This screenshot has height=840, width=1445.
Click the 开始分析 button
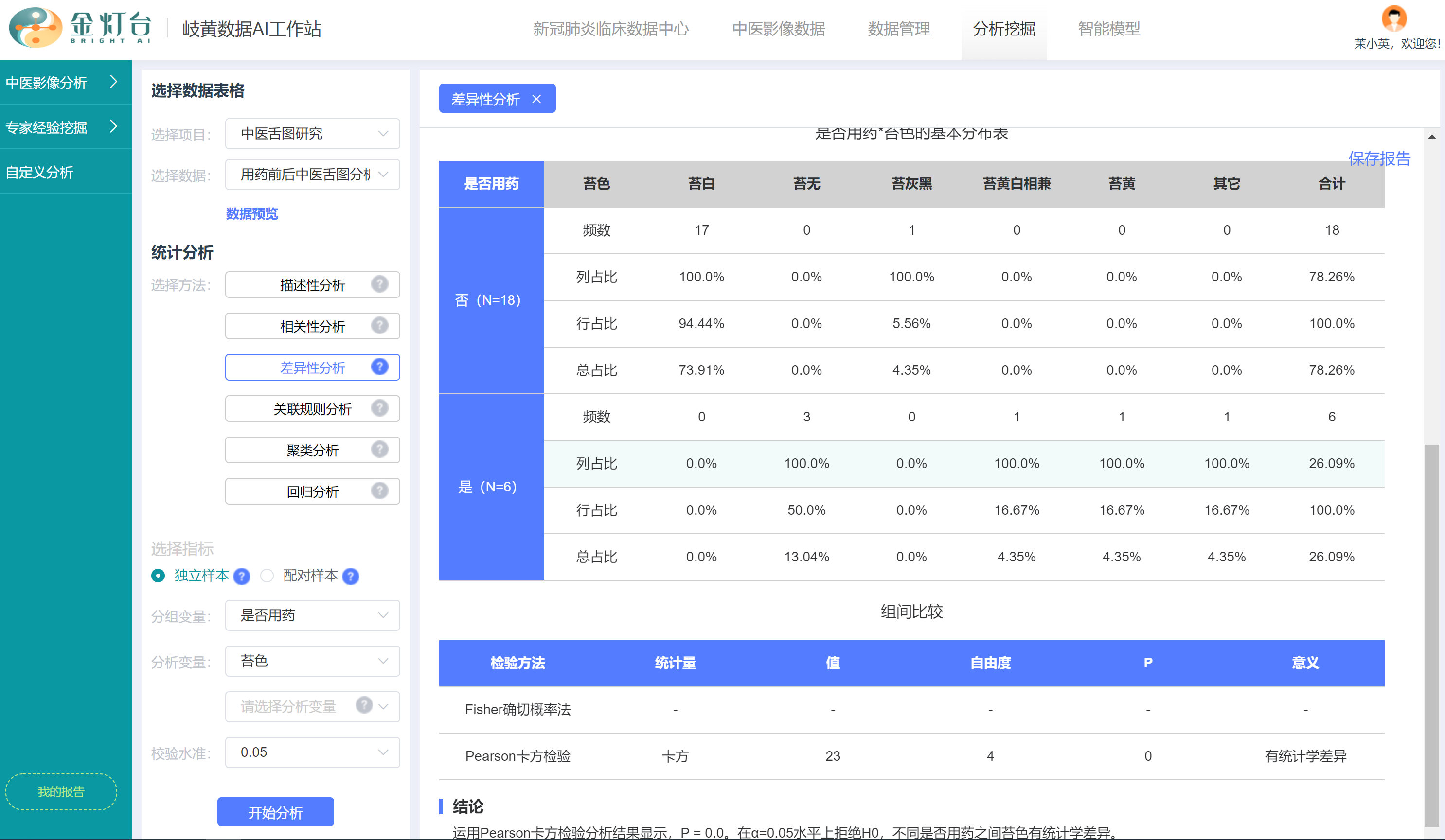[x=275, y=812]
